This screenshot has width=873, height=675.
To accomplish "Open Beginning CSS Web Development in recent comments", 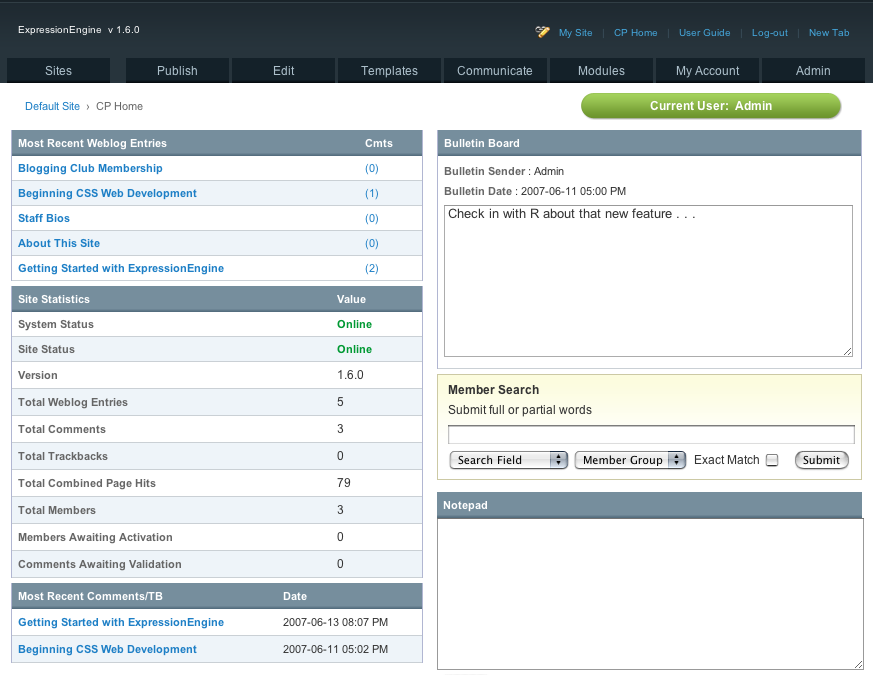I will pos(107,649).
